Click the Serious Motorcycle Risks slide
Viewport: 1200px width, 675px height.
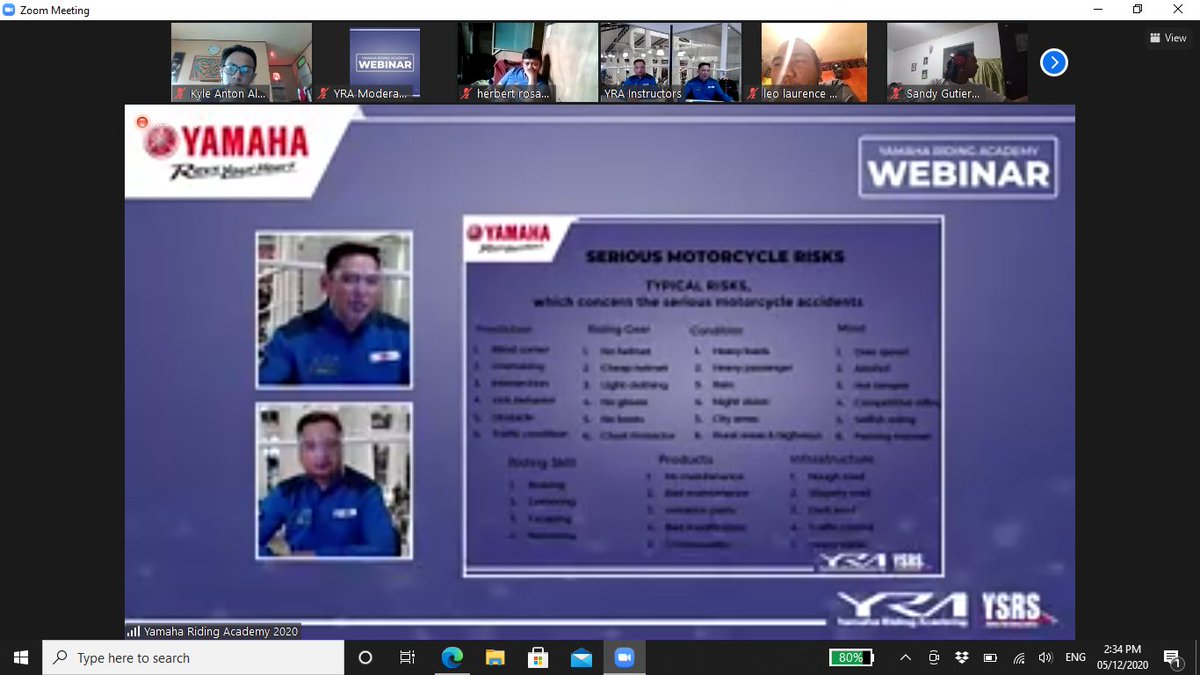click(x=702, y=396)
